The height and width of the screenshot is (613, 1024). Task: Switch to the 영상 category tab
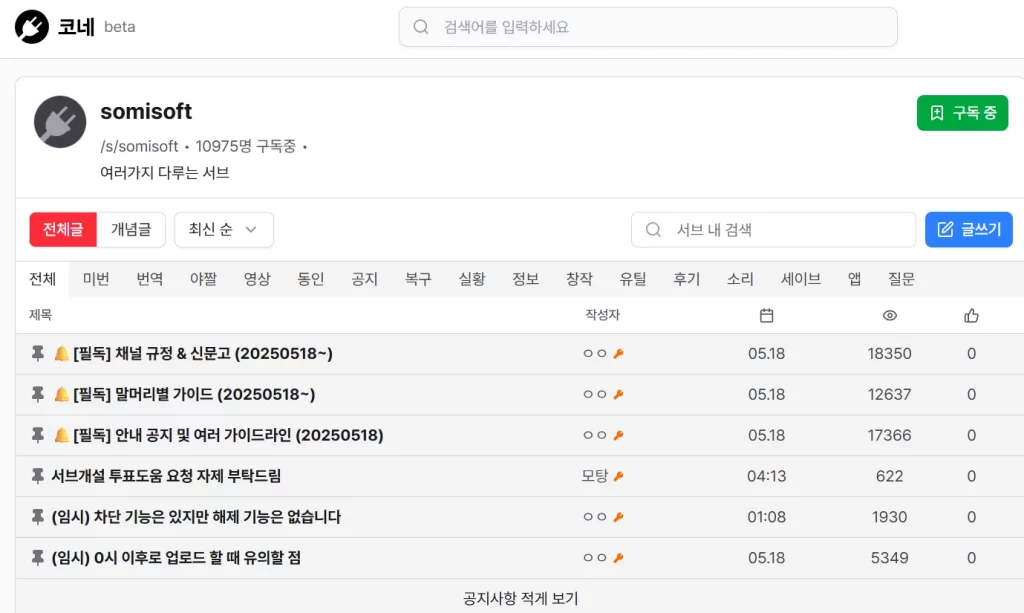pos(257,279)
